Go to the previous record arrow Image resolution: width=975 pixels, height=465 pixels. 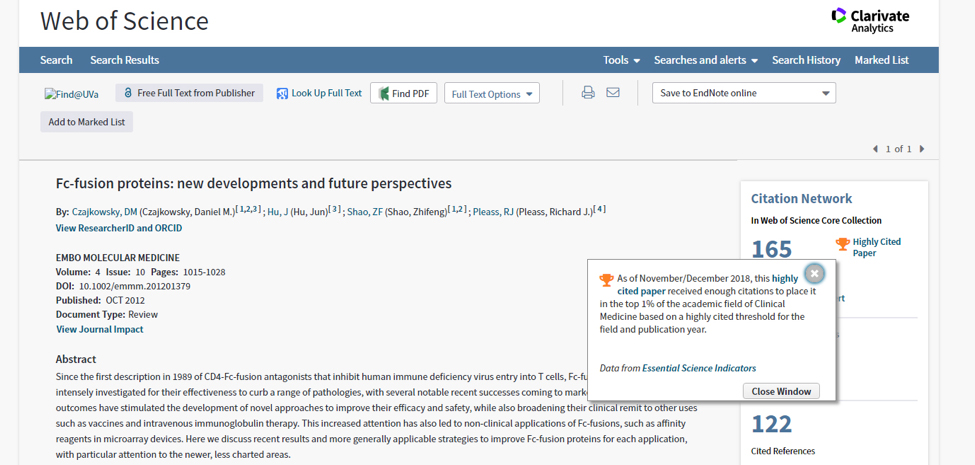875,149
